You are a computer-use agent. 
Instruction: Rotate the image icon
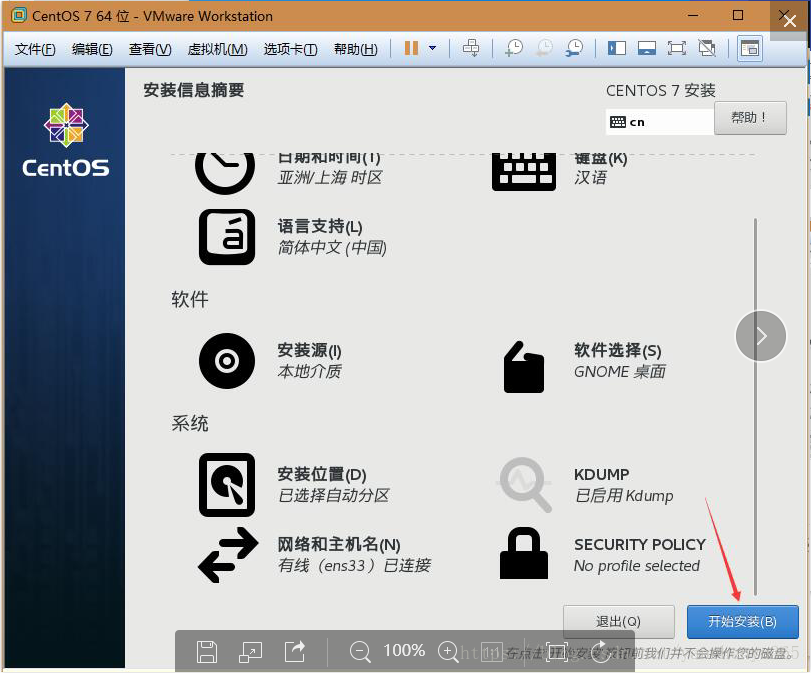coord(600,651)
